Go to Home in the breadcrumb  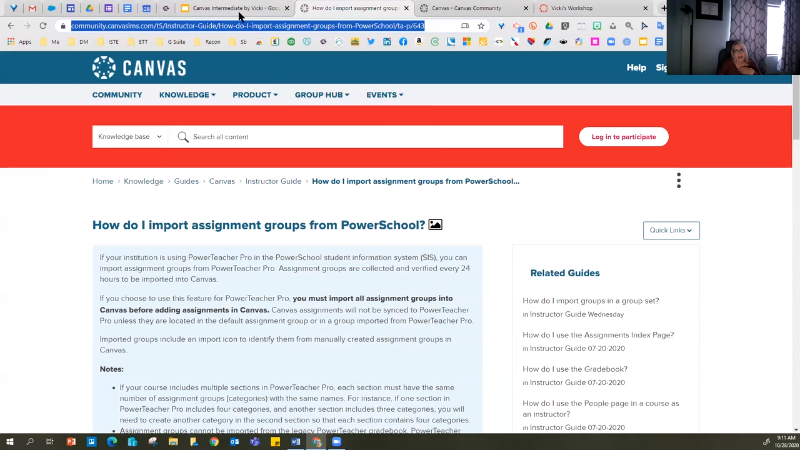(103, 181)
